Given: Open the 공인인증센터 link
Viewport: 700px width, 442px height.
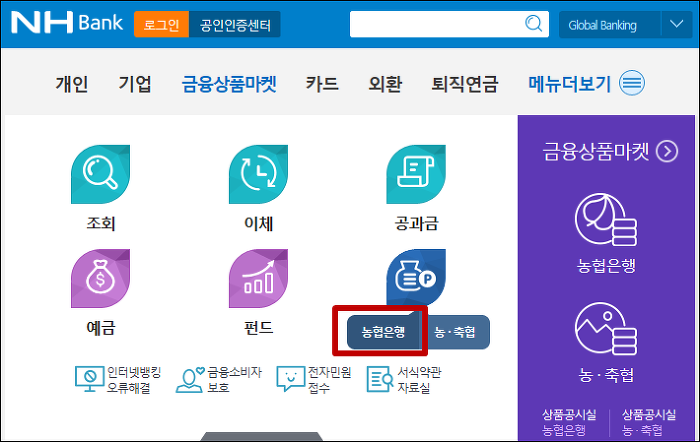Looking at the screenshot, I should coord(235,24).
